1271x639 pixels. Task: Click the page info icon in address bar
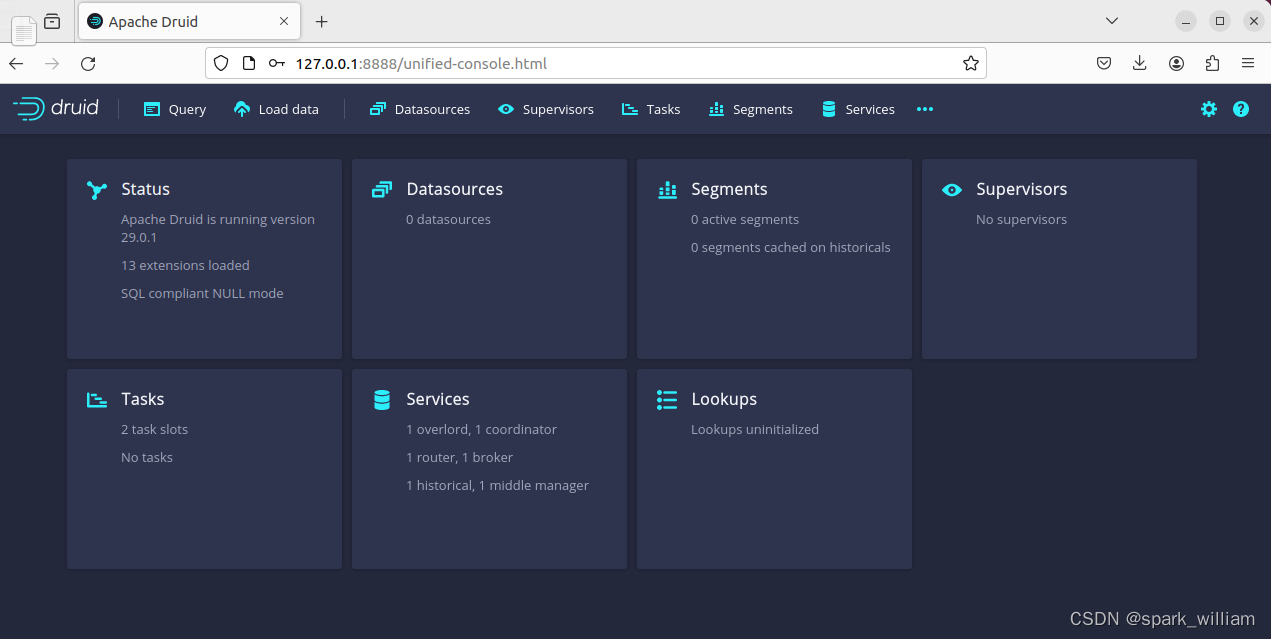pyautogui.click(x=250, y=63)
